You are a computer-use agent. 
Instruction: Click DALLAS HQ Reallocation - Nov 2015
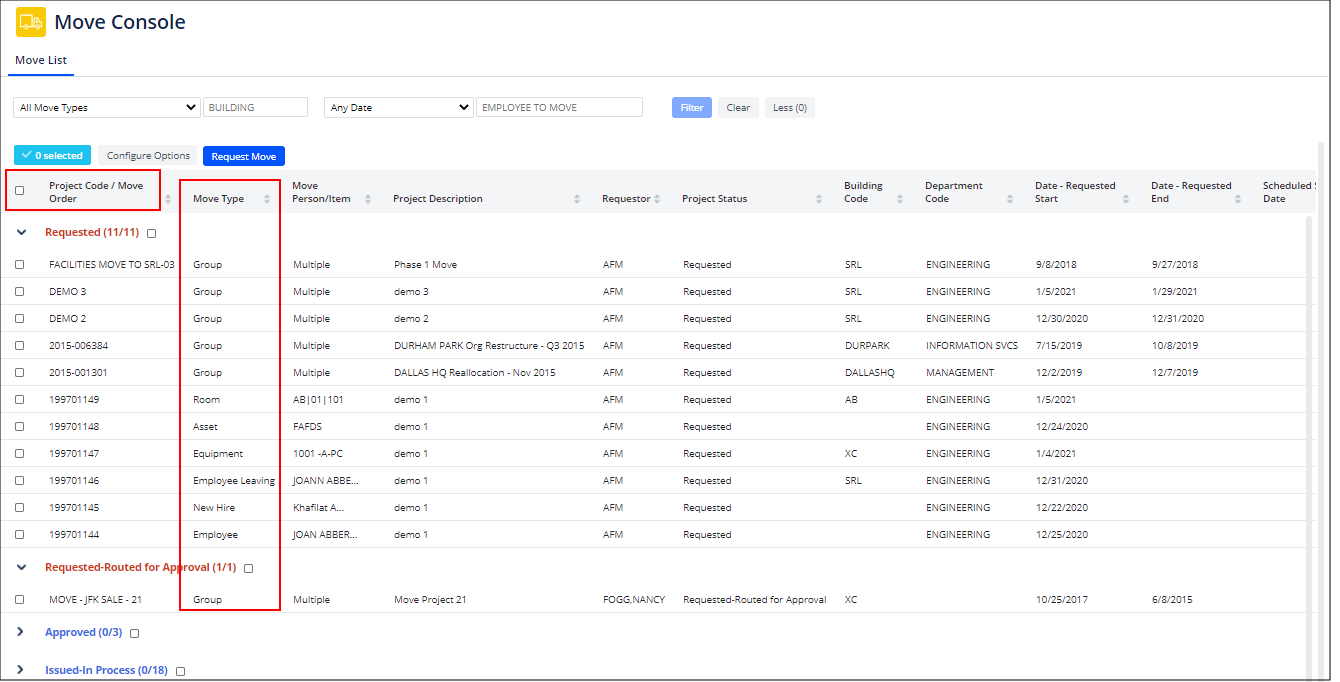[475, 373]
